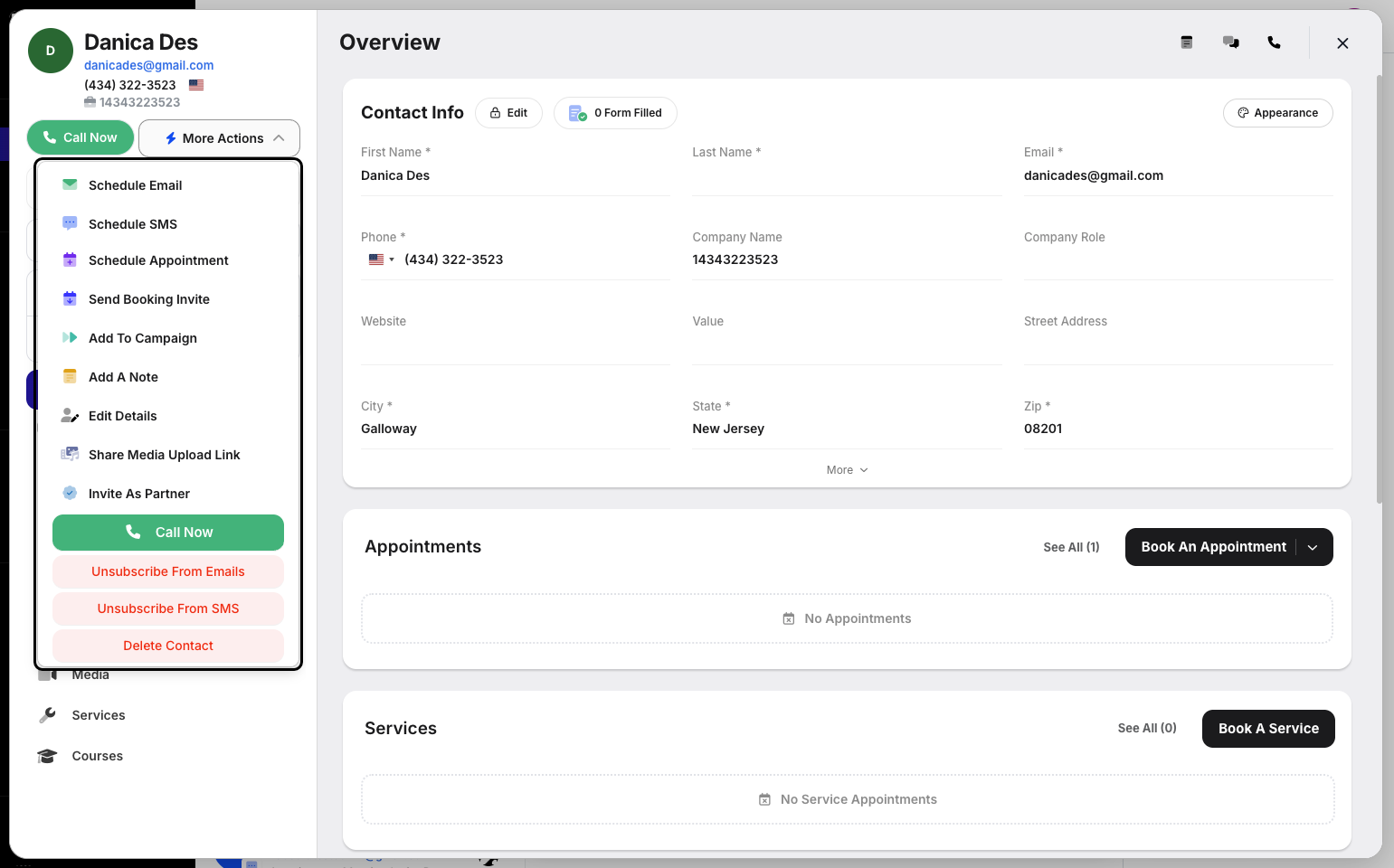Click the First Name field showing Danica Des

(516, 175)
